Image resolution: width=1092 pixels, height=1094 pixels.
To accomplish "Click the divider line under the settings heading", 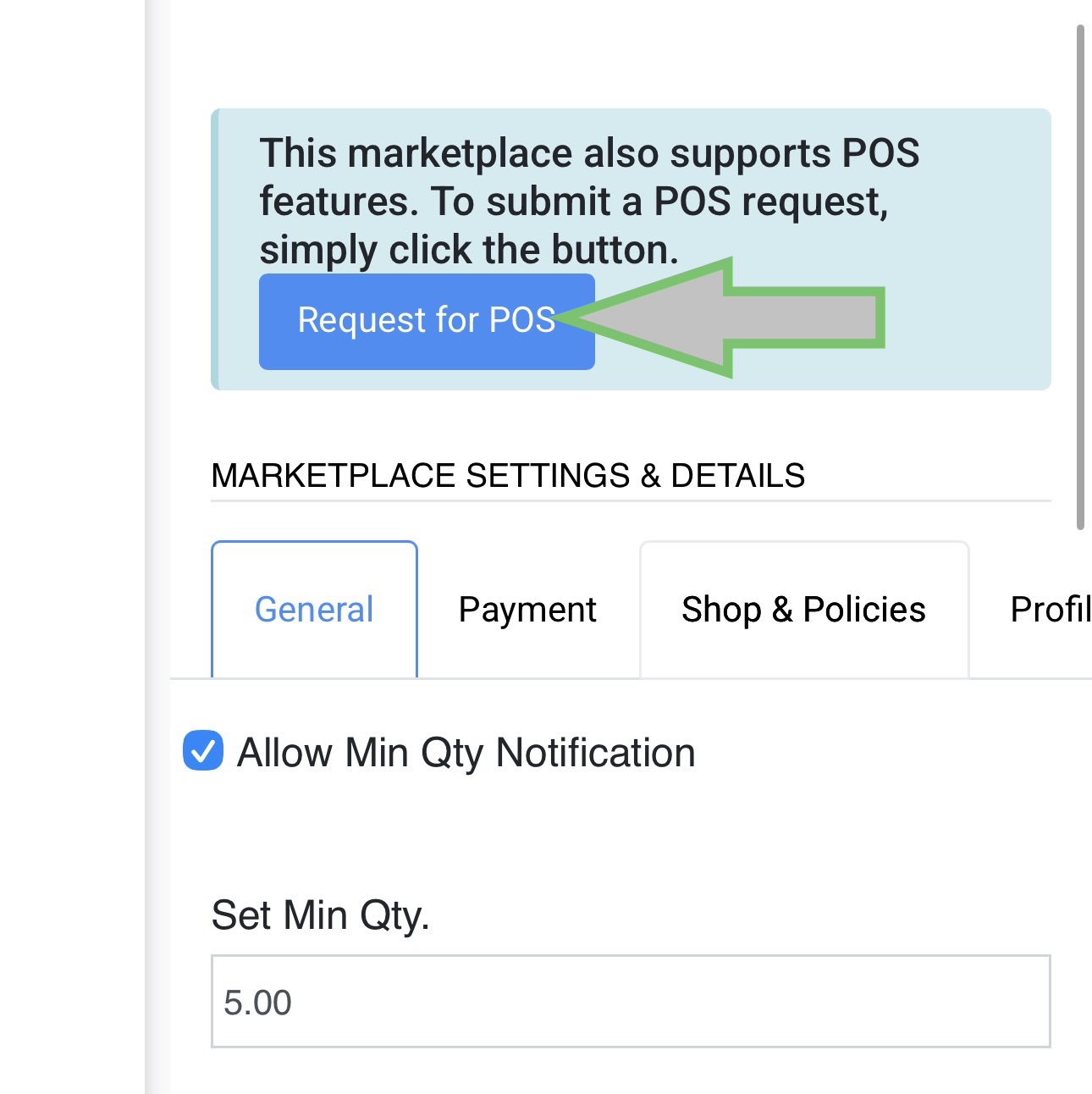I will tap(631, 501).
